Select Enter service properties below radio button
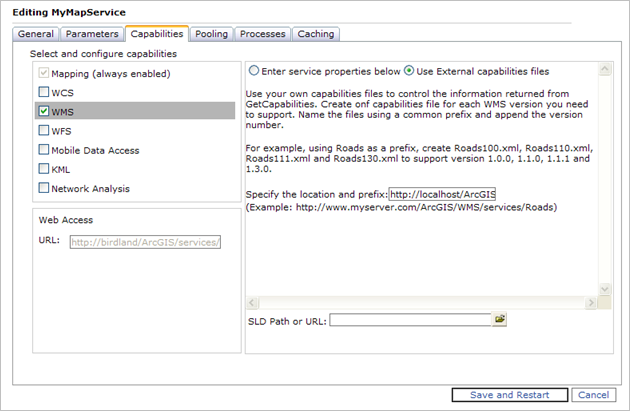Viewport: 630px width, 411px height. coord(254,71)
